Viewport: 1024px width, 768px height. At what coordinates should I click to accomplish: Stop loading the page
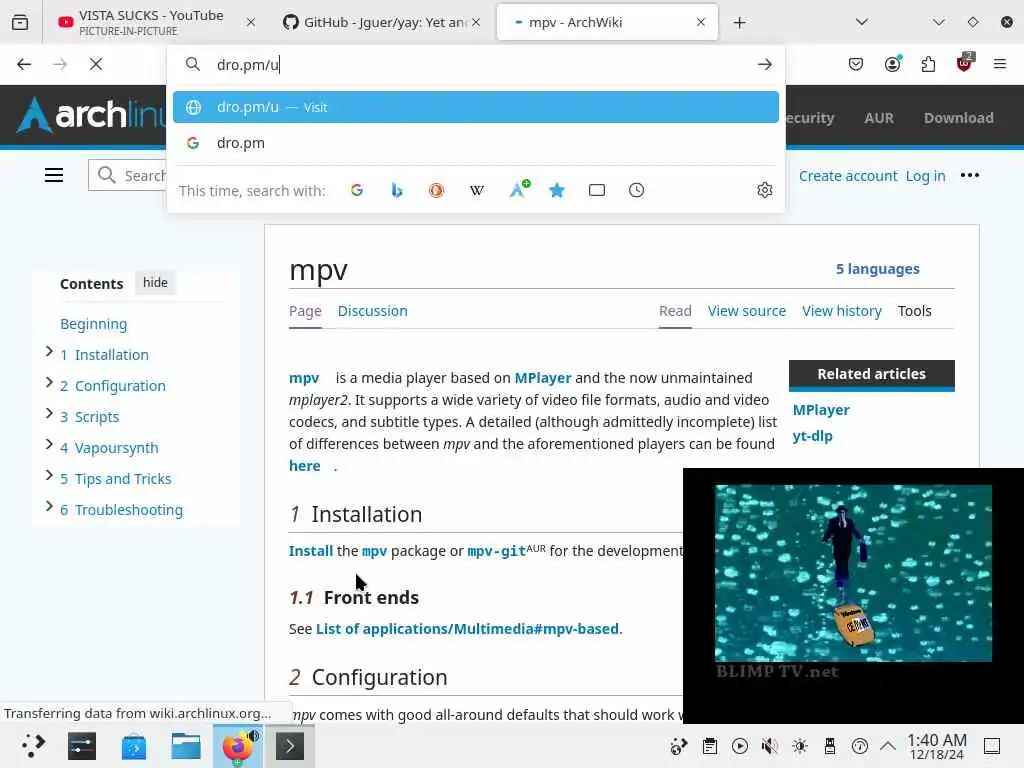click(x=96, y=64)
